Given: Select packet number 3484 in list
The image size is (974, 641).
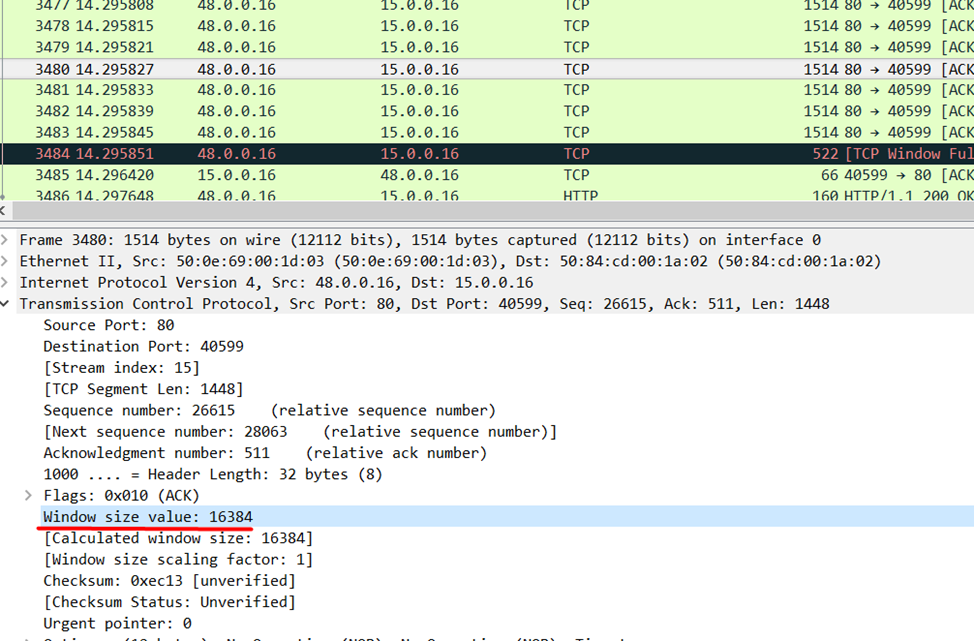Looking at the screenshot, I should (x=300, y=154).
